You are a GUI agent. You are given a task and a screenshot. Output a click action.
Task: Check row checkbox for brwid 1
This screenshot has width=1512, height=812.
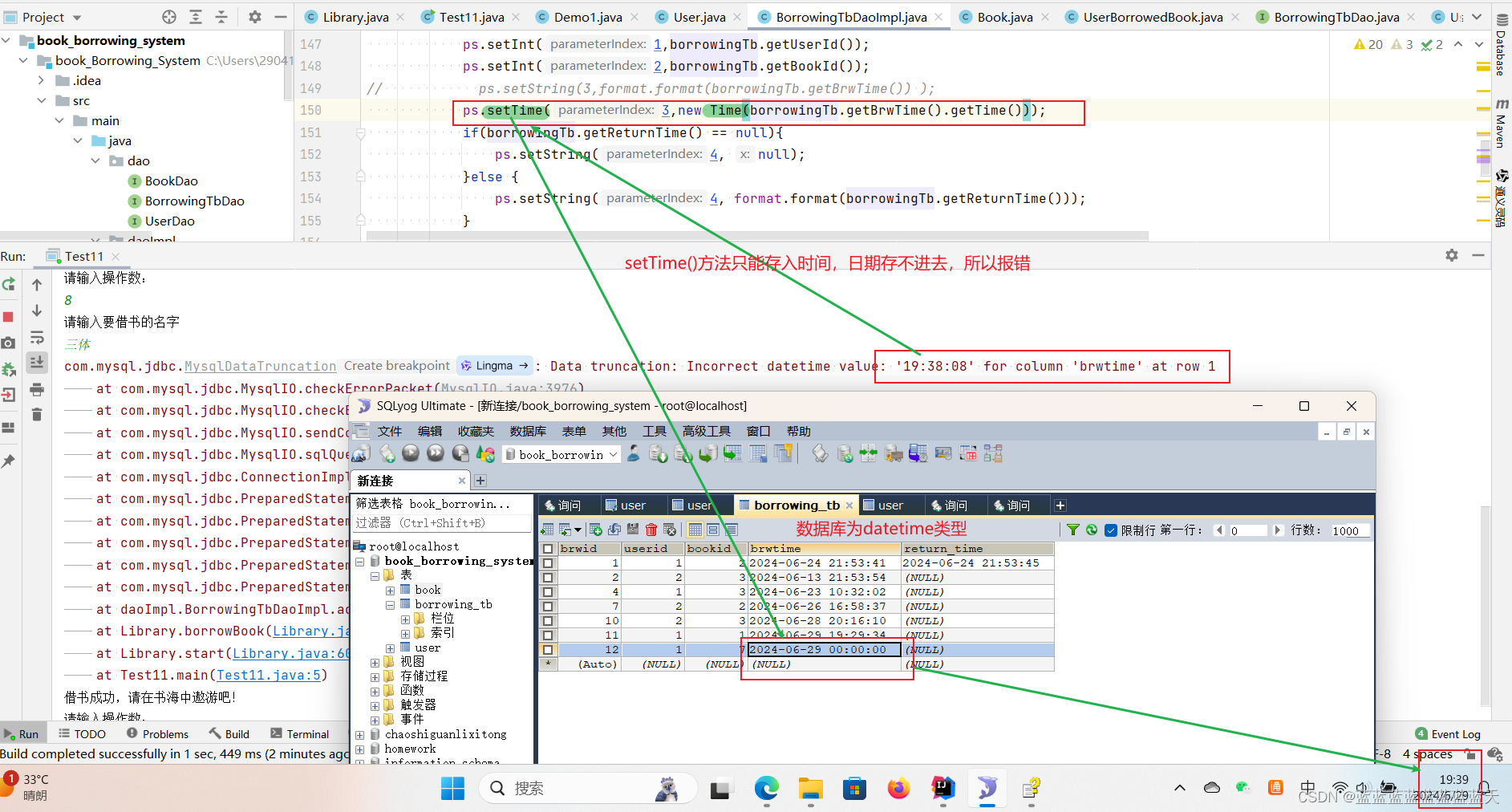pos(548,563)
